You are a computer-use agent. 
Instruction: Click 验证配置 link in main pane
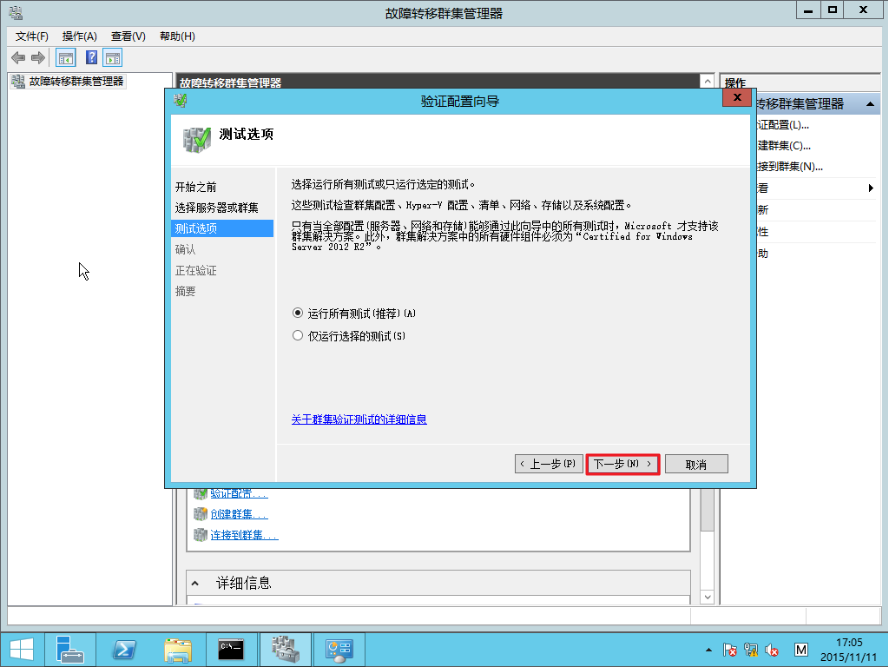(x=239, y=494)
